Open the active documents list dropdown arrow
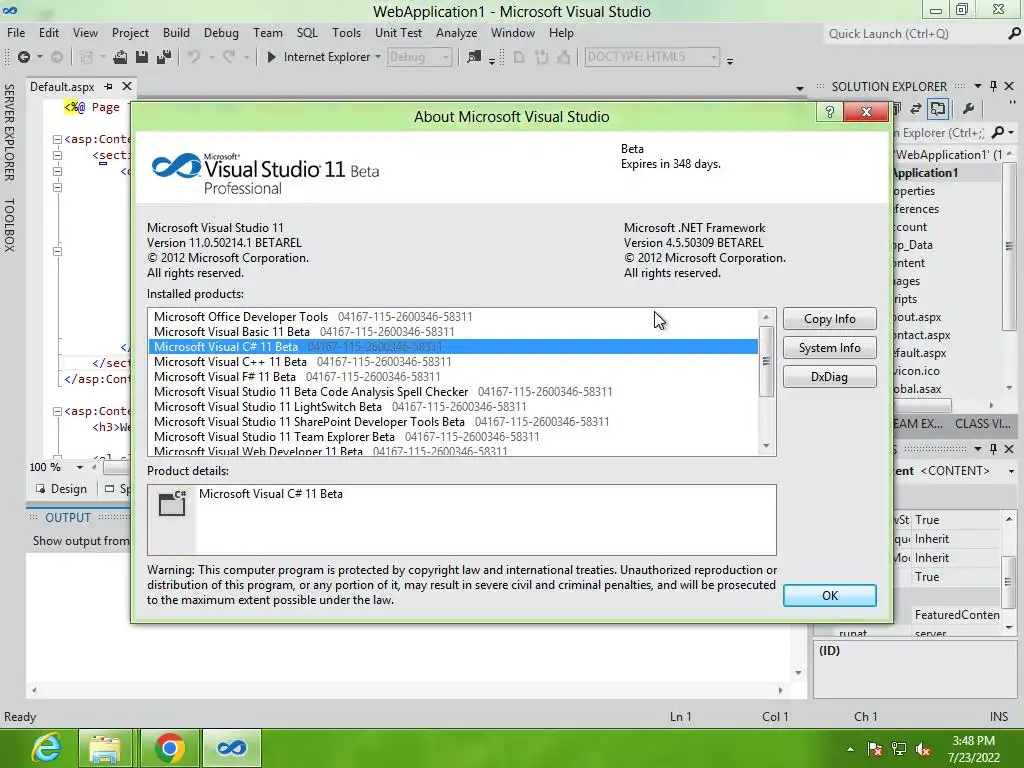Viewport: 1024px width, 768px height. (799, 88)
